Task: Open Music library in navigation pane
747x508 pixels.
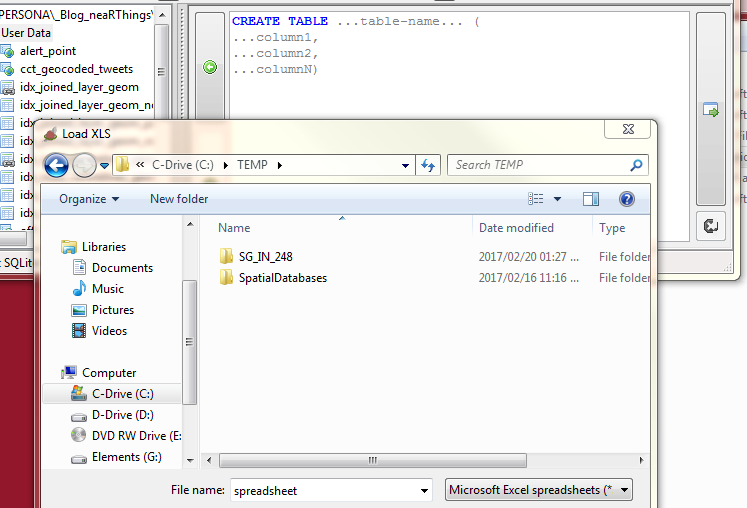Action: pyautogui.click(x=108, y=289)
